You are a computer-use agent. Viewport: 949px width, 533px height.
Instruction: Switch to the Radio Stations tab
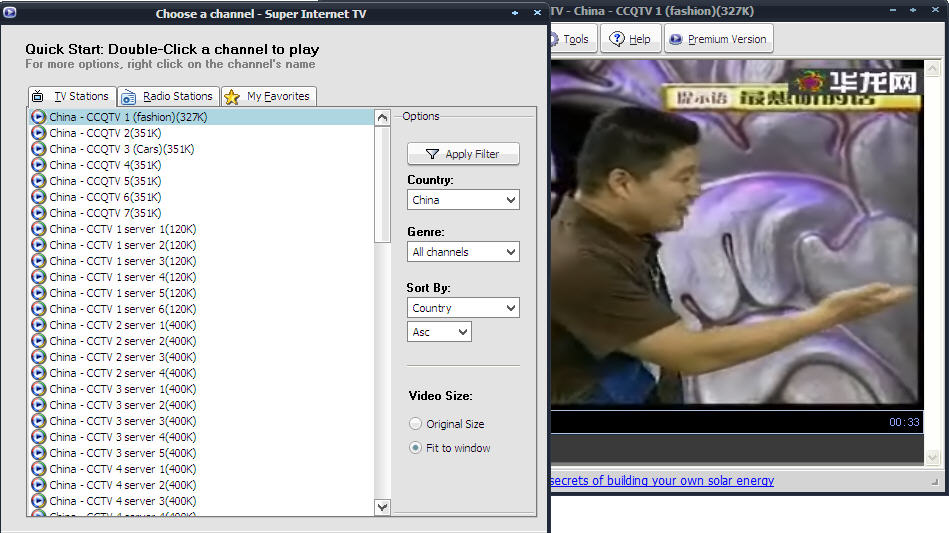[177, 96]
